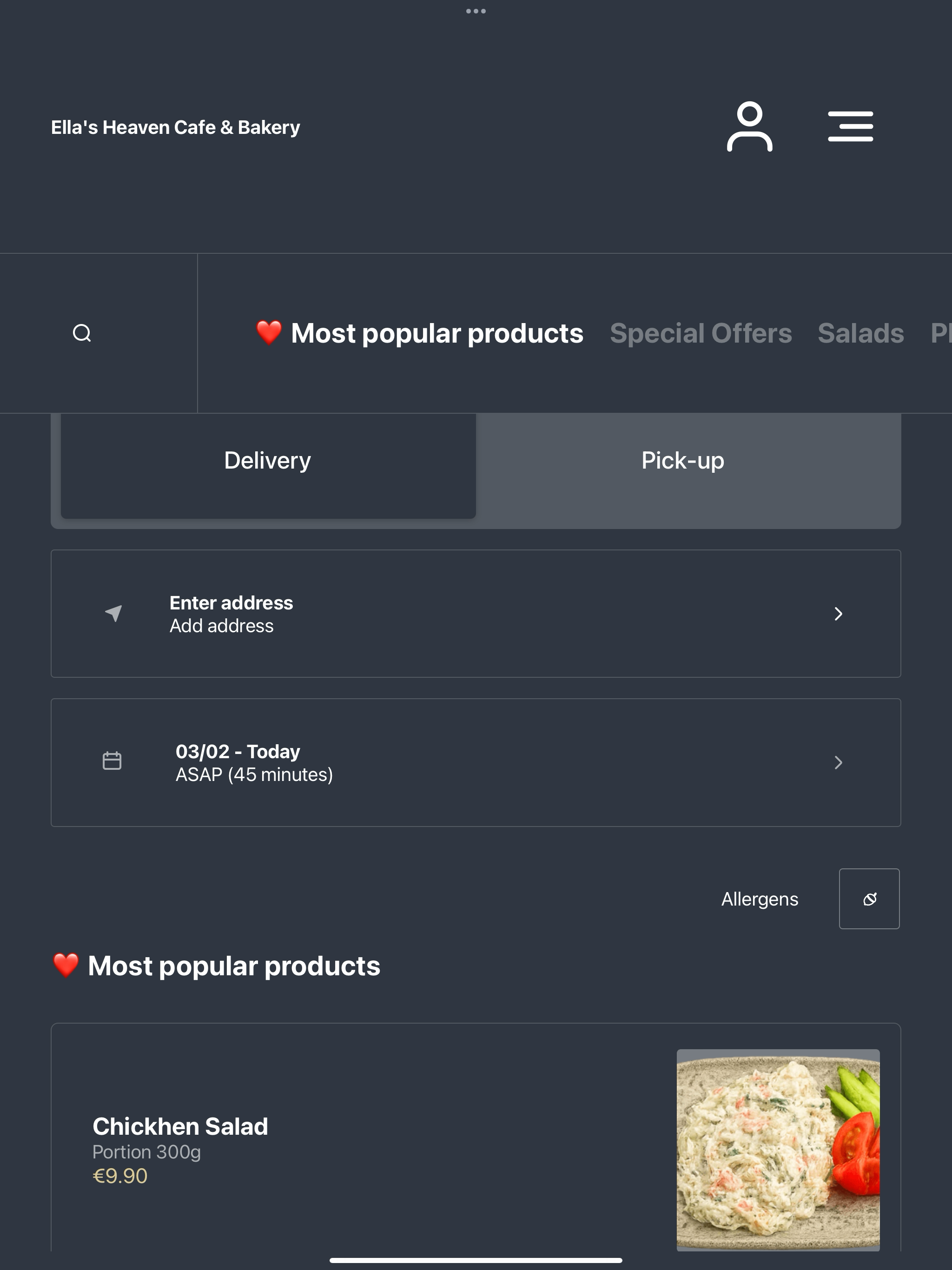Go to Salads category tab
952x1270 pixels.
[x=861, y=333]
